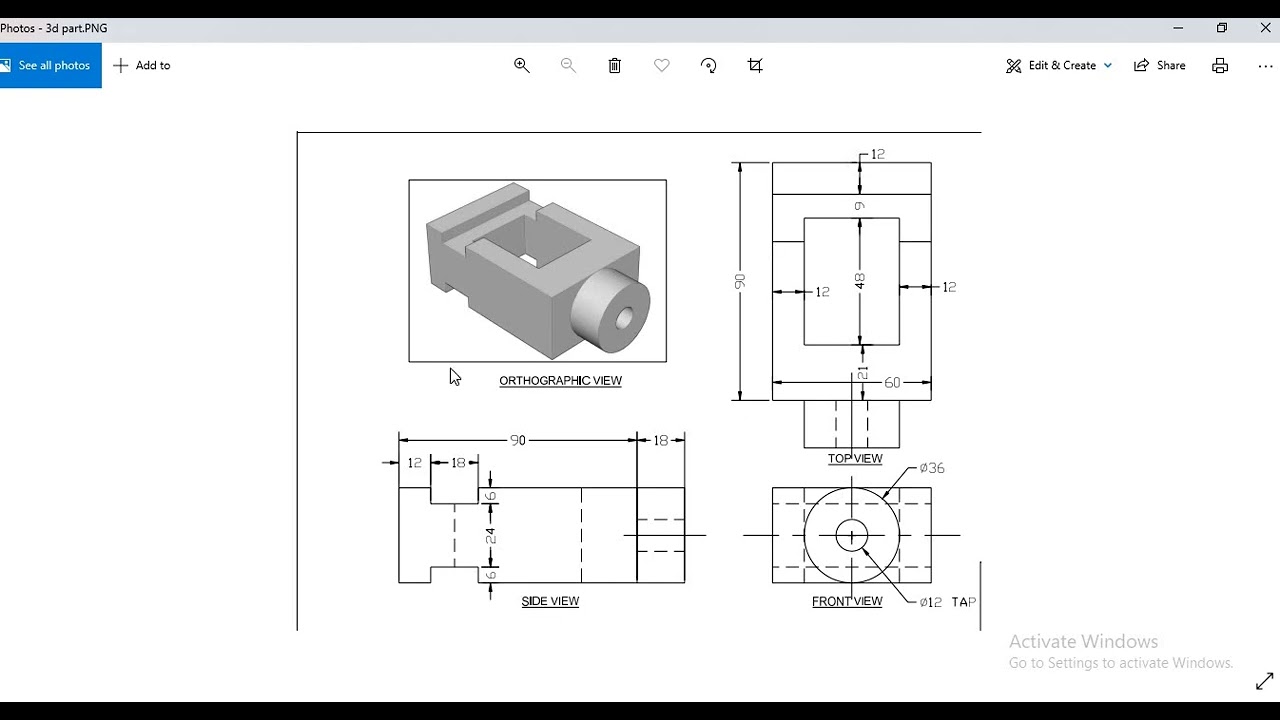Share the photo
The width and height of the screenshot is (1280, 720).
coord(1160,65)
